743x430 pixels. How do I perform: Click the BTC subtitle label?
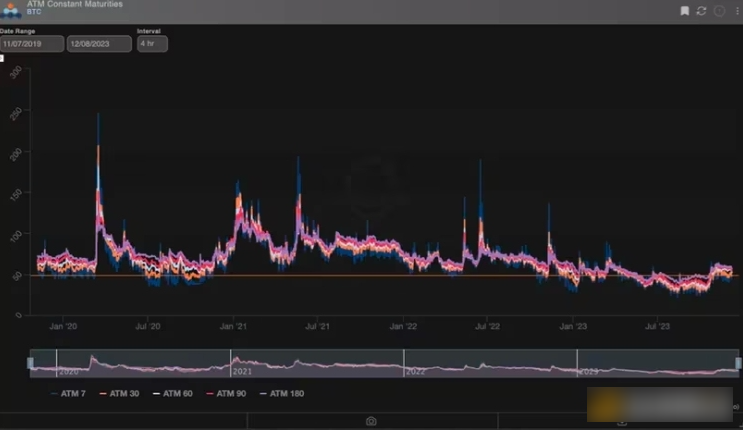point(35,15)
